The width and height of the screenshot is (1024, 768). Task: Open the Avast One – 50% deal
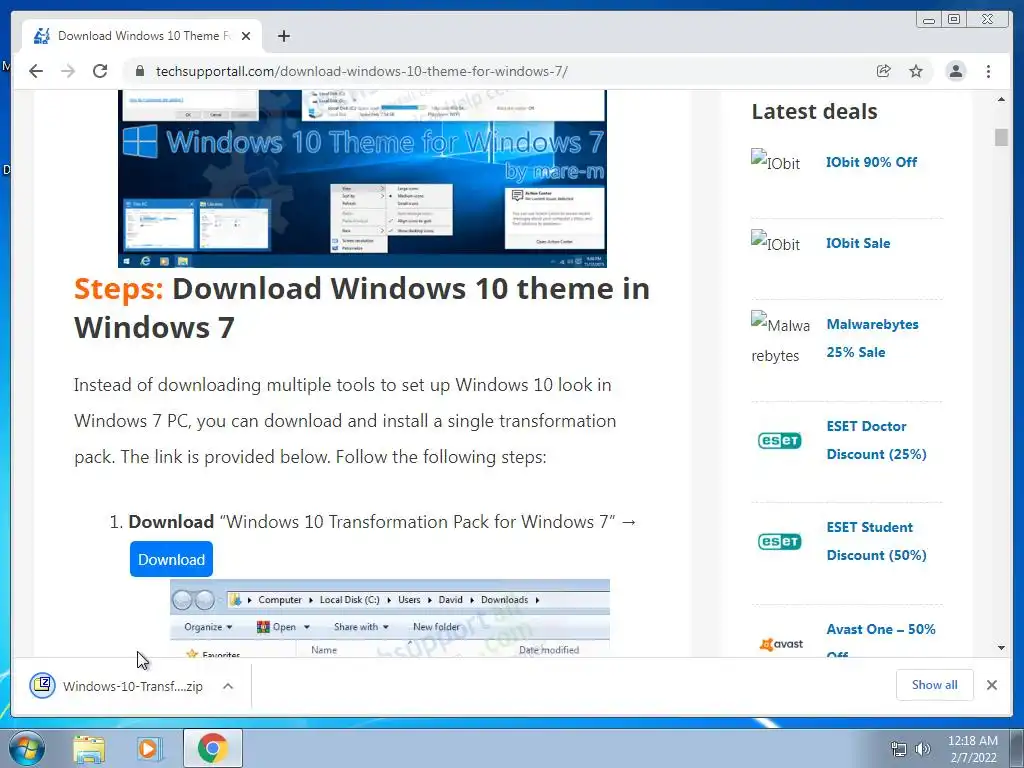881,641
